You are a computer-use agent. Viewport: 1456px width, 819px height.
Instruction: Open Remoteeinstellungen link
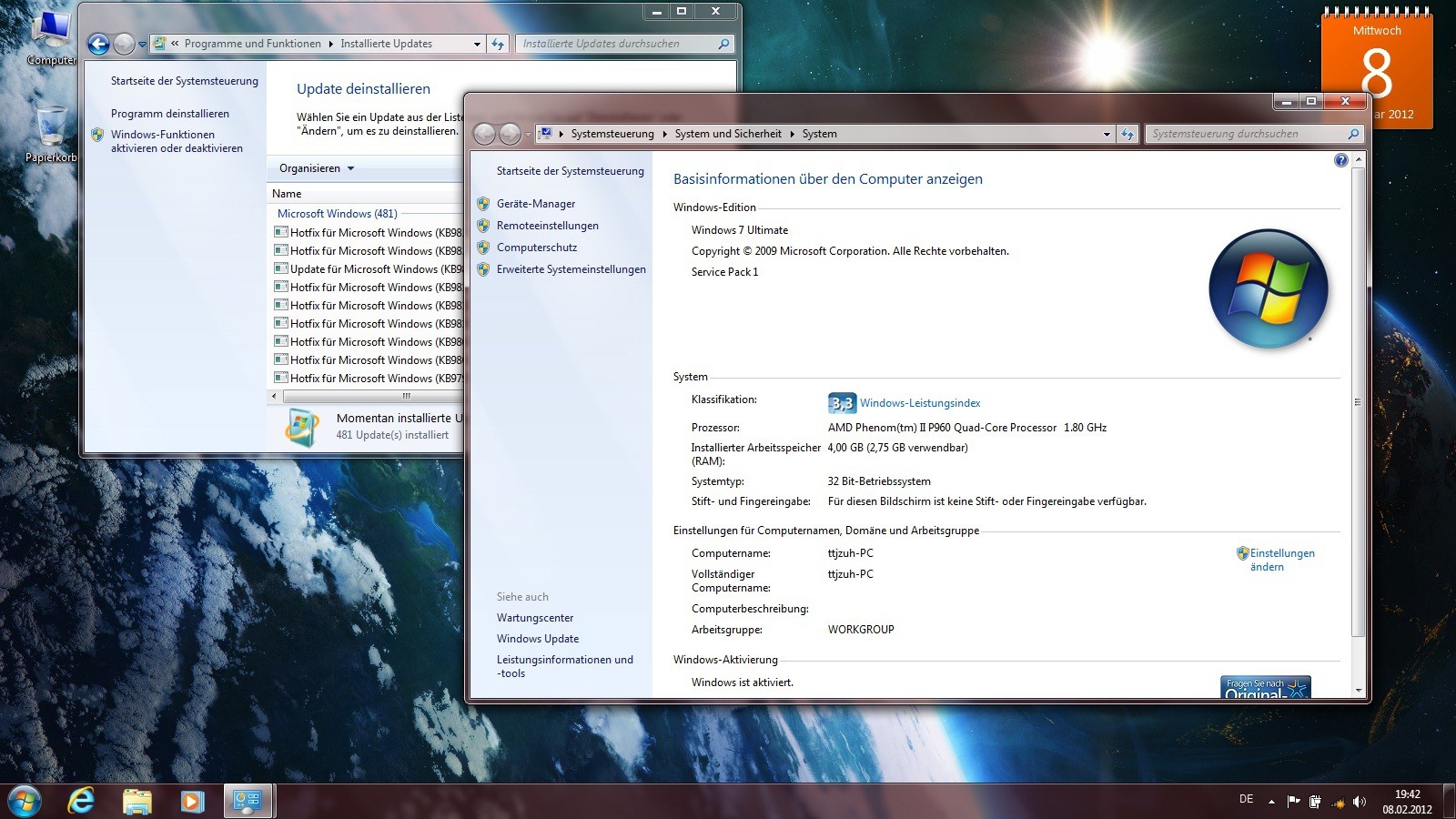[548, 226]
